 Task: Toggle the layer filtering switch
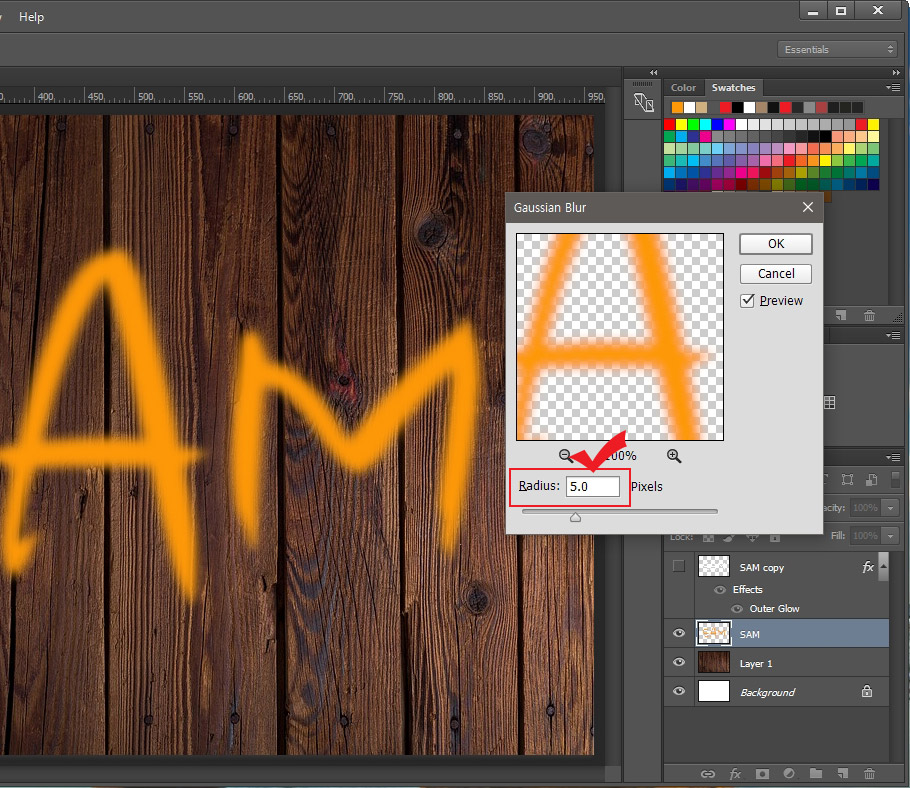pos(895,480)
